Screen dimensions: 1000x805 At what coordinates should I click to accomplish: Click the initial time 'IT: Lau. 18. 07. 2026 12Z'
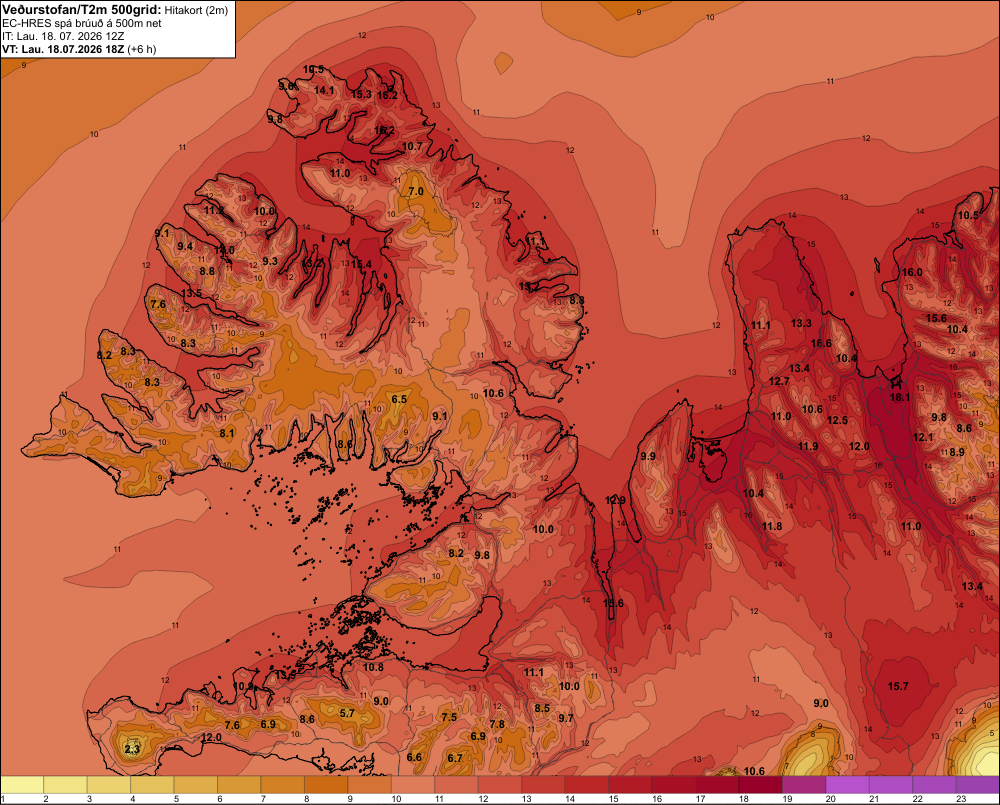(x=63, y=36)
